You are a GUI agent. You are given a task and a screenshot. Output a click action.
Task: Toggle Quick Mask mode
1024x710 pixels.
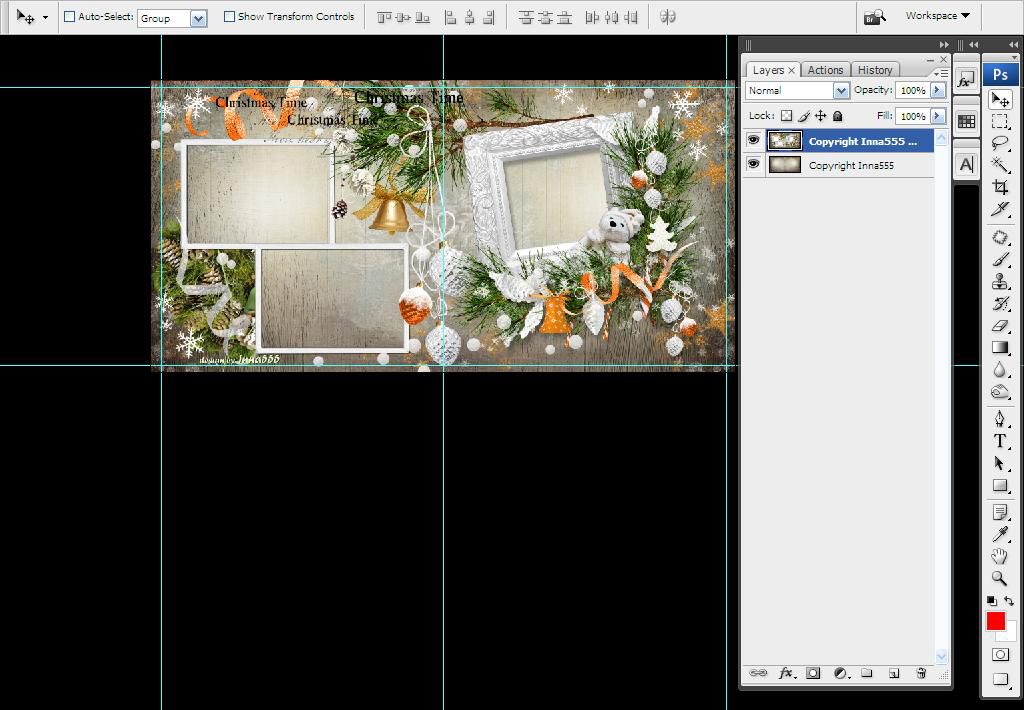tap(1000, 654)
